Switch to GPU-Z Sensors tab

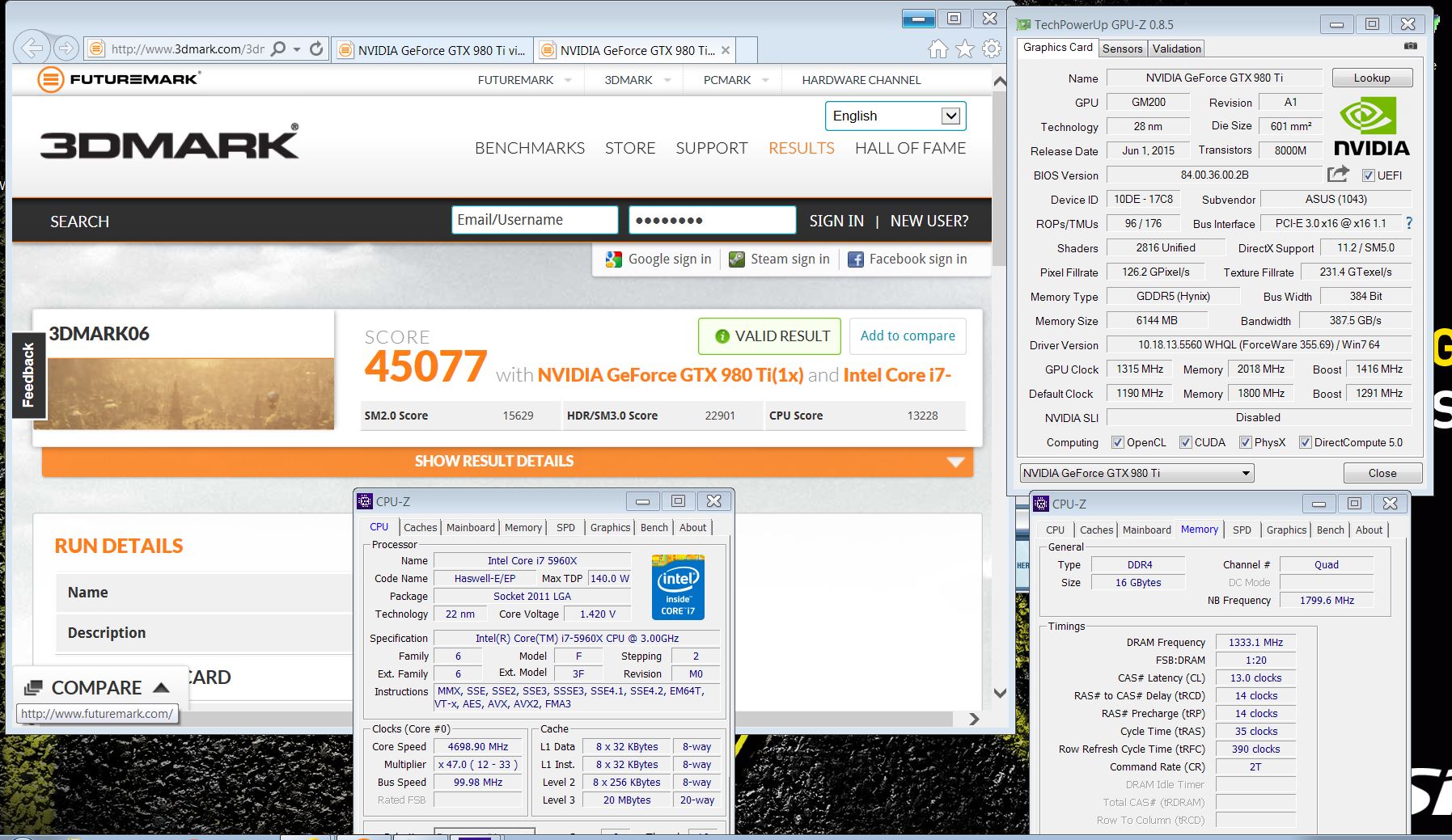point(1123,49)
